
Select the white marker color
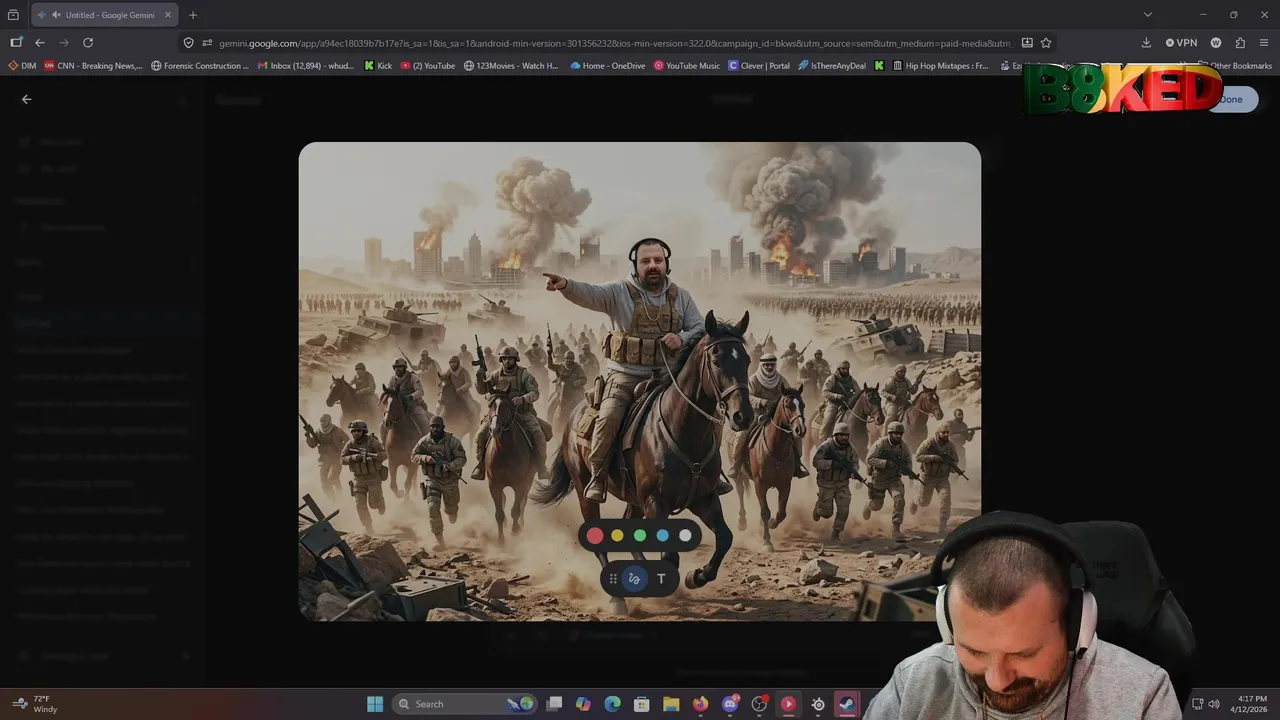coord(685,536)
